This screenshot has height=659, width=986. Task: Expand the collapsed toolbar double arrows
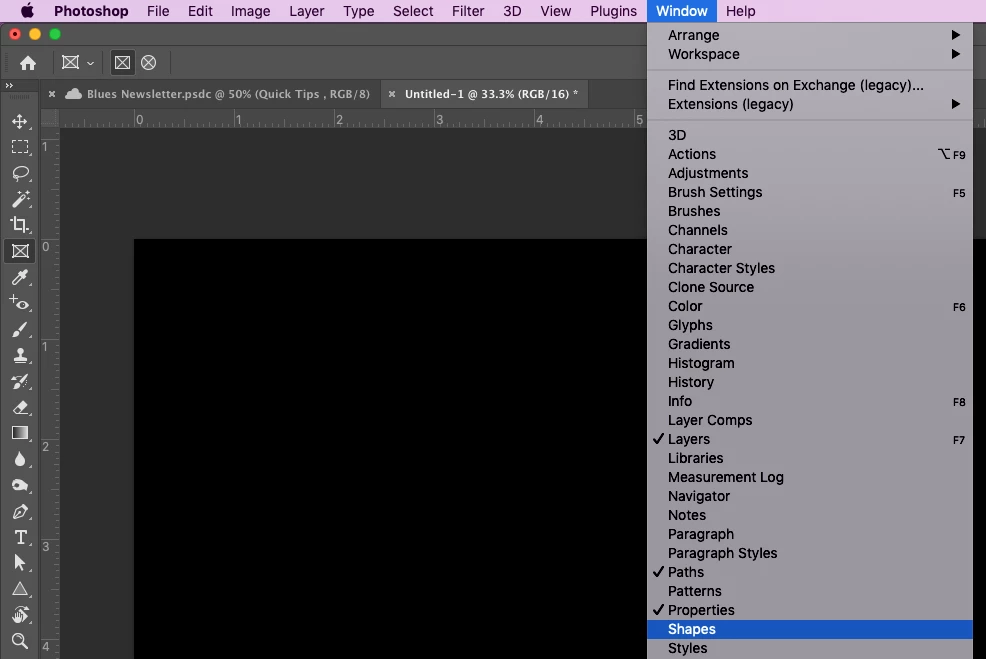click(x=9, y=86)
